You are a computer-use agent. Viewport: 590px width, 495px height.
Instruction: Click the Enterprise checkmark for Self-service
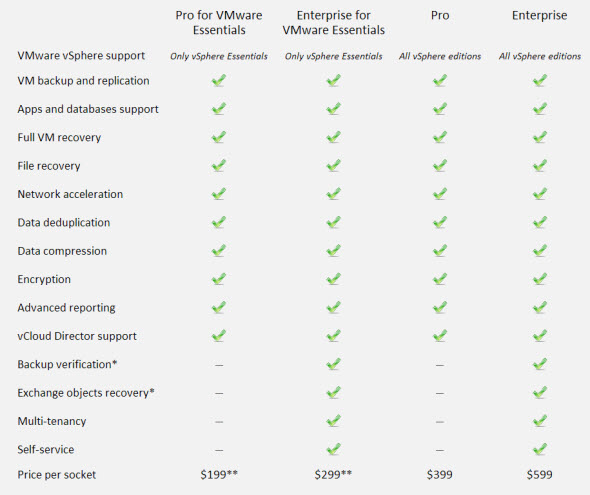[540, 449]
